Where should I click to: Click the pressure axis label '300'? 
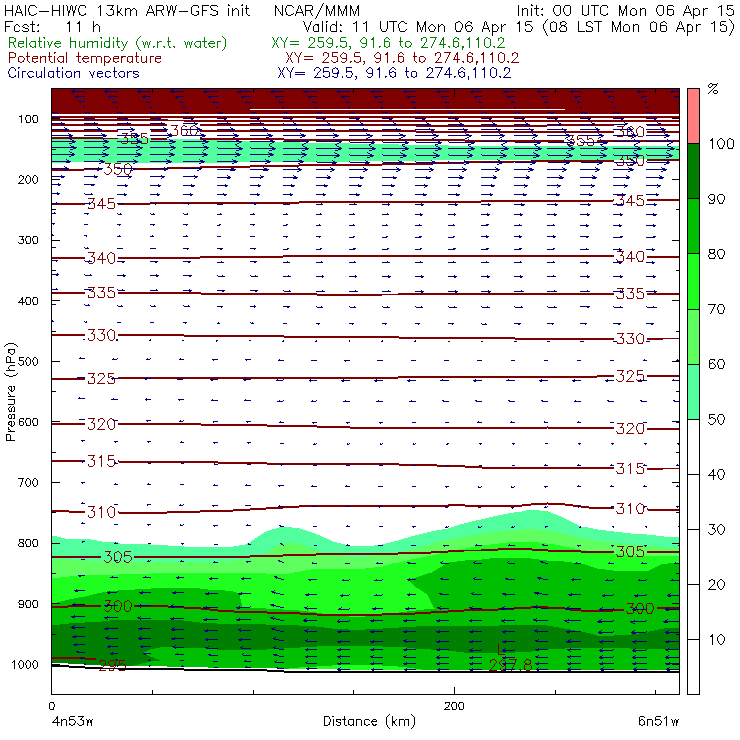pos(28,240)
